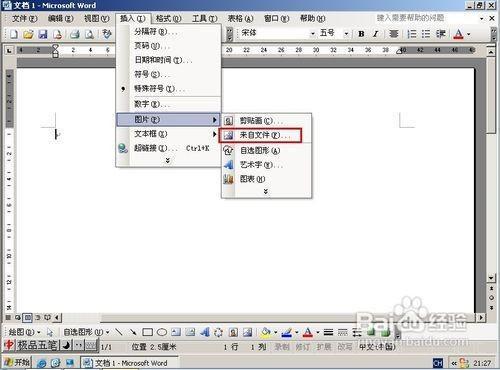Switch to Print Layout view button

pyautogui.click(x=27, y=318)
